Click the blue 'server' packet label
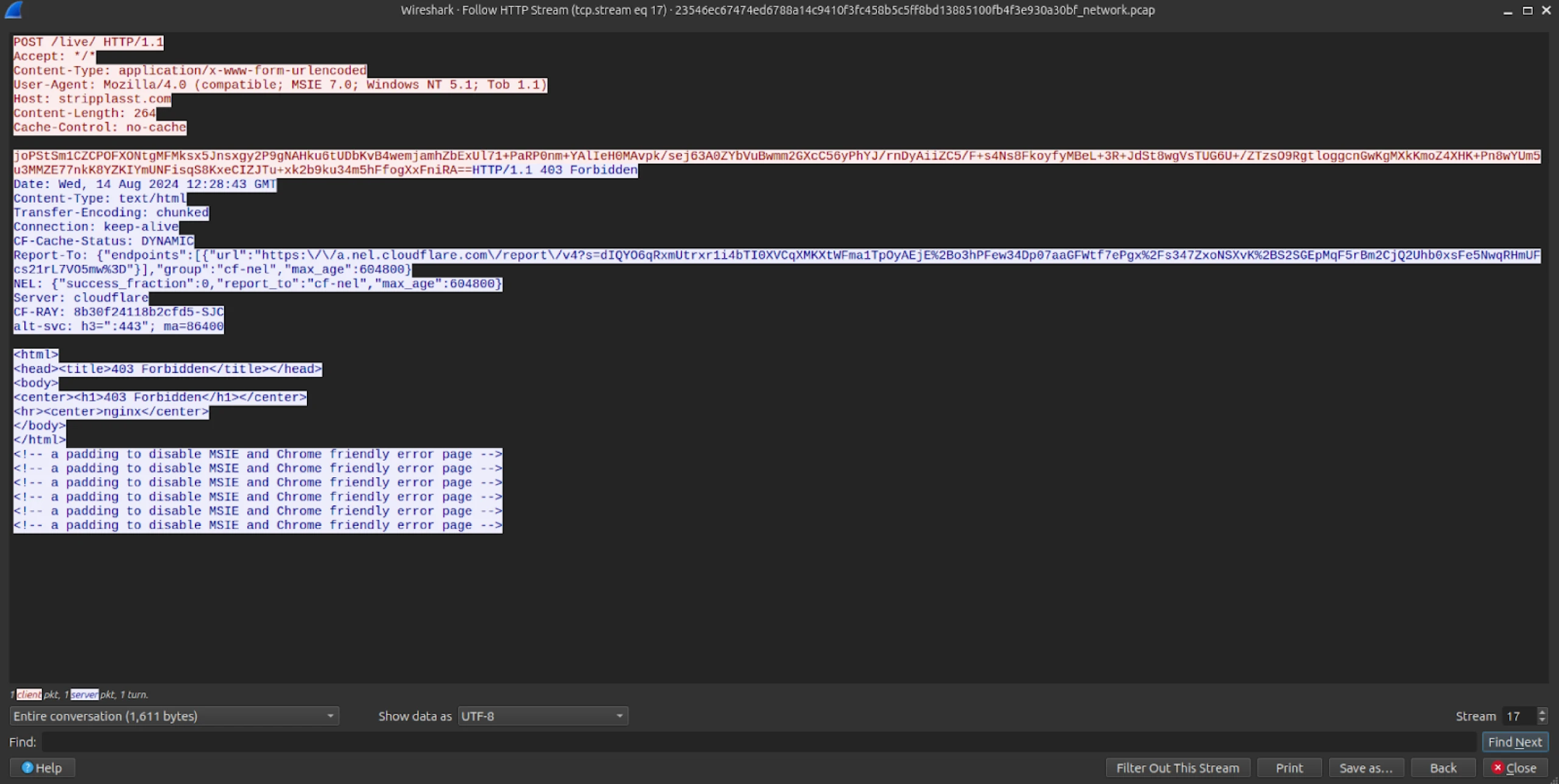 pos(84,695)
